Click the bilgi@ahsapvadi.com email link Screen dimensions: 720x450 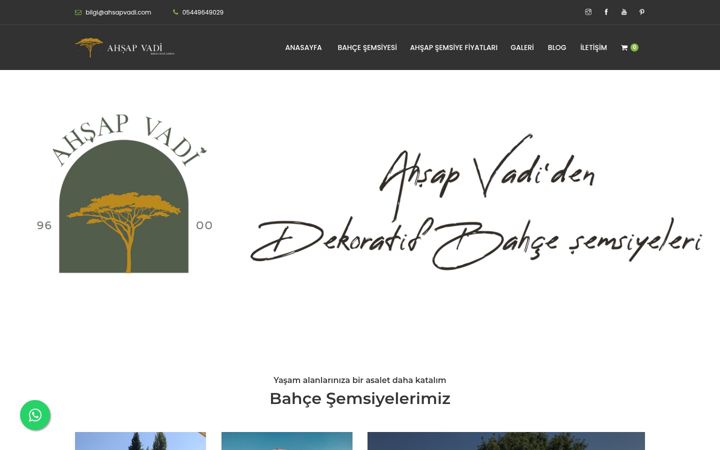[118, 12]
